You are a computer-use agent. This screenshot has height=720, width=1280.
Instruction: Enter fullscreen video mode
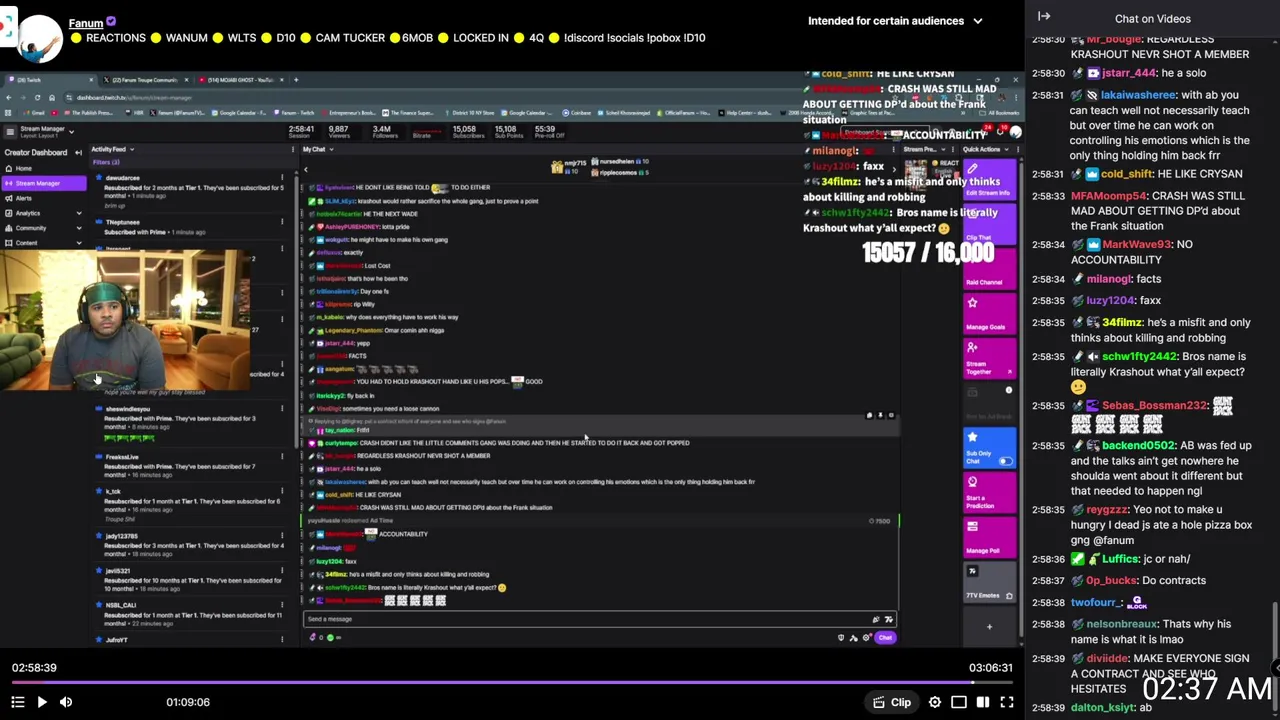(x=1007, y=702)
